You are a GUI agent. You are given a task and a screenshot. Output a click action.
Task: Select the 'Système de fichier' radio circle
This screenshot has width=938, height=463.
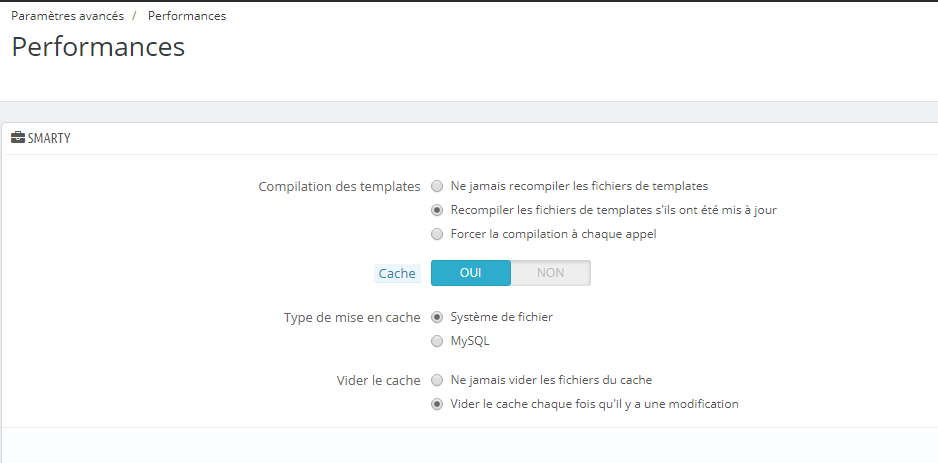437,317
